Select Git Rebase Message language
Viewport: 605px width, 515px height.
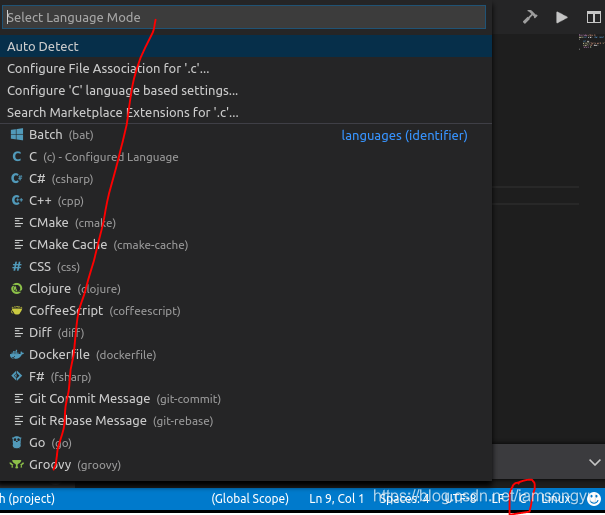246,421
